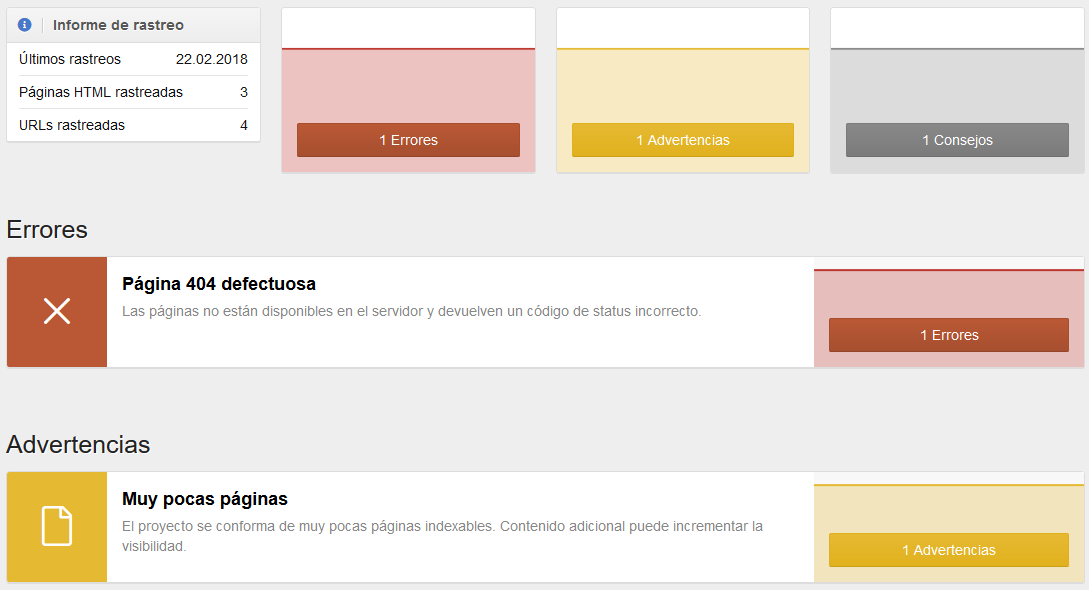Click the Páginas HTML rastreadas row
This screenshot has width=1089, height=590.
point(133,92)
